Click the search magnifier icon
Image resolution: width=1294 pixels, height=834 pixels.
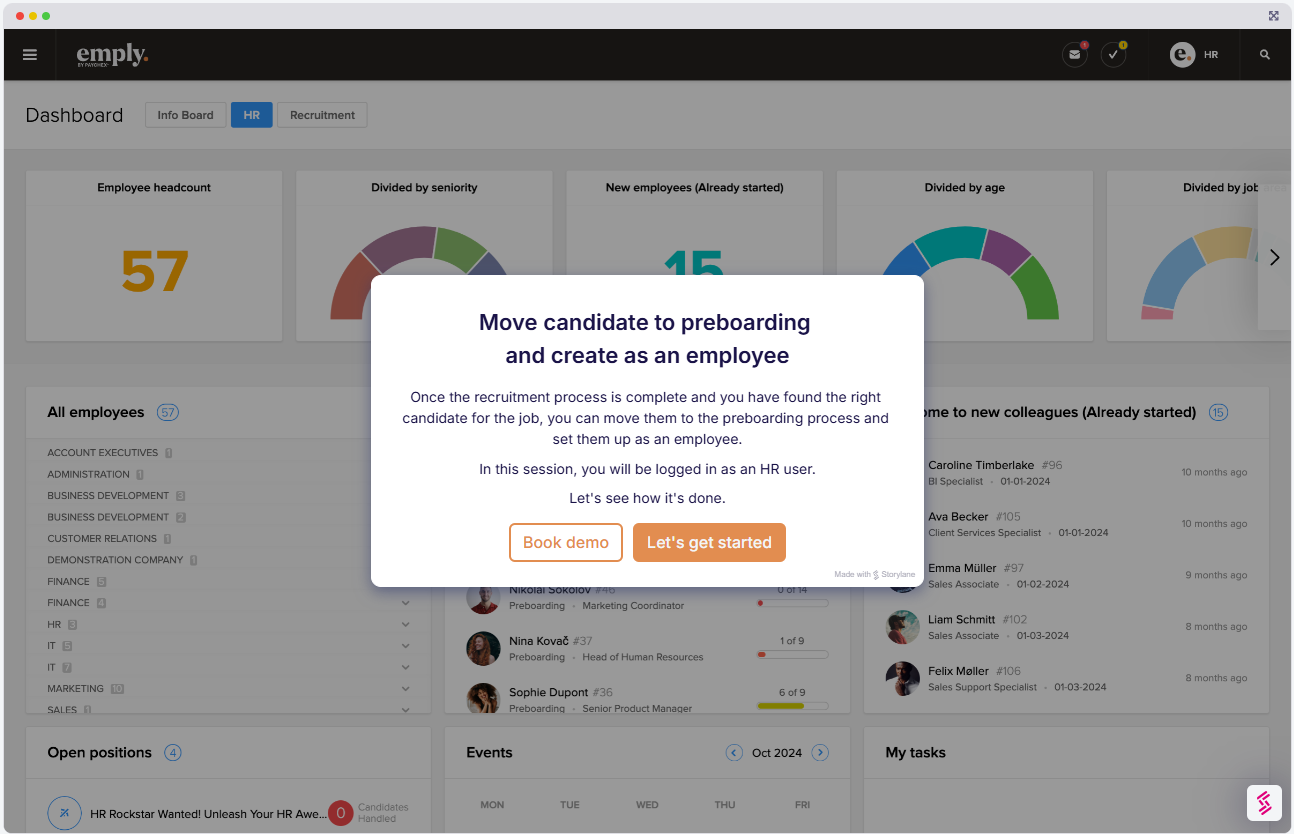[1265, 55]
